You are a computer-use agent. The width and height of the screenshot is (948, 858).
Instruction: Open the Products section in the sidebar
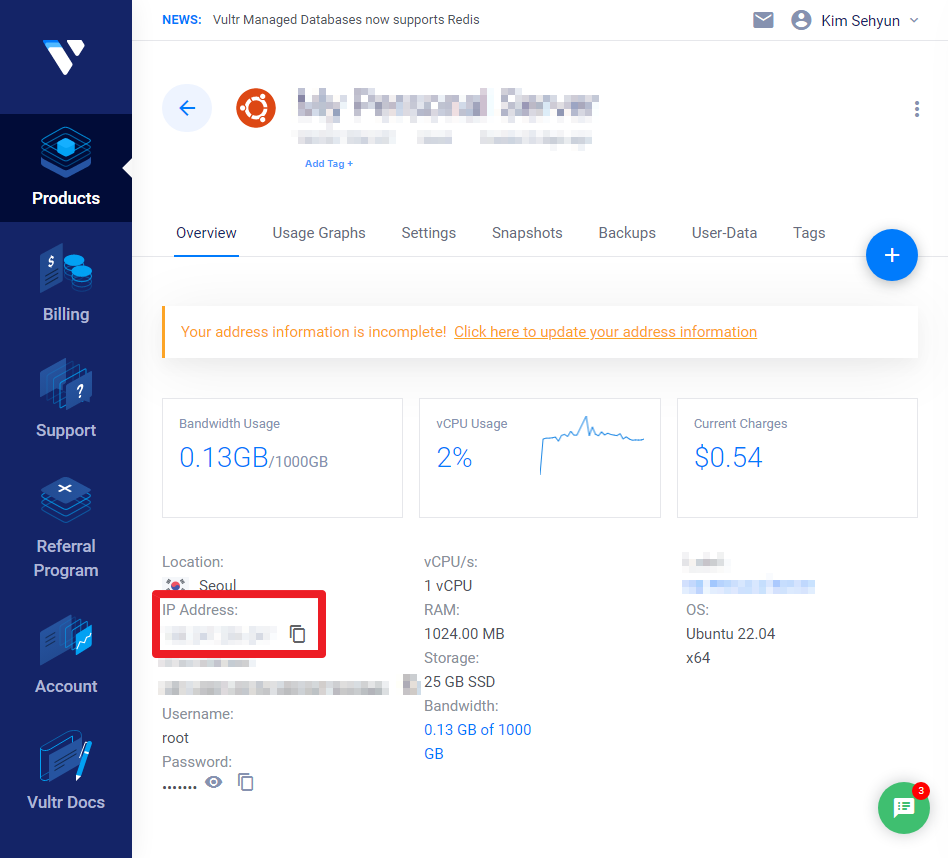click(x=66, y=167)
